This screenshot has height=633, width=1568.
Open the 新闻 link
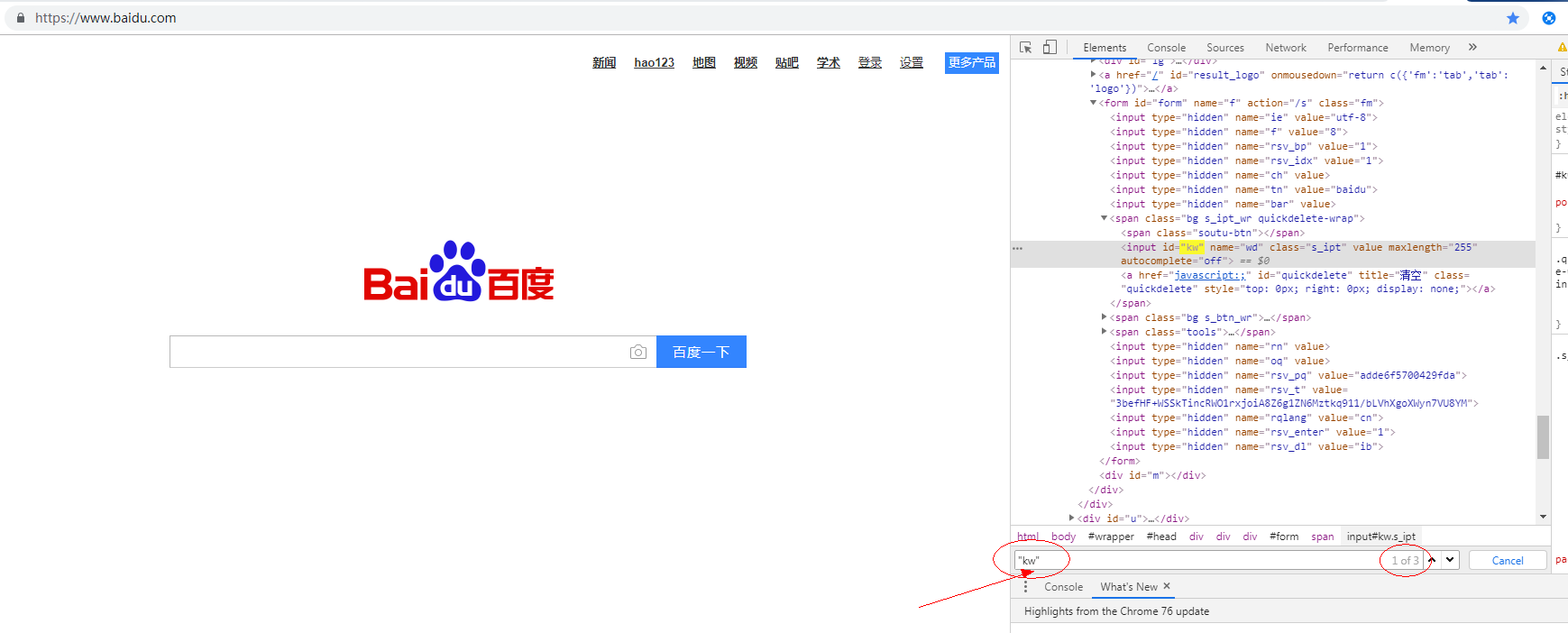tap(604, 62)
